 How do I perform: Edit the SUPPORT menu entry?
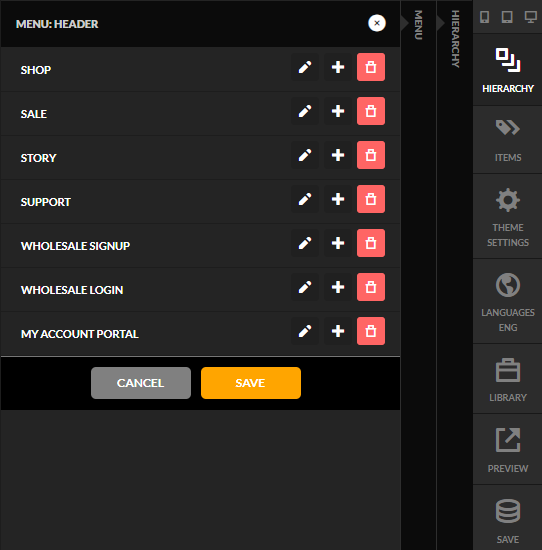click(x=305, y=199)
